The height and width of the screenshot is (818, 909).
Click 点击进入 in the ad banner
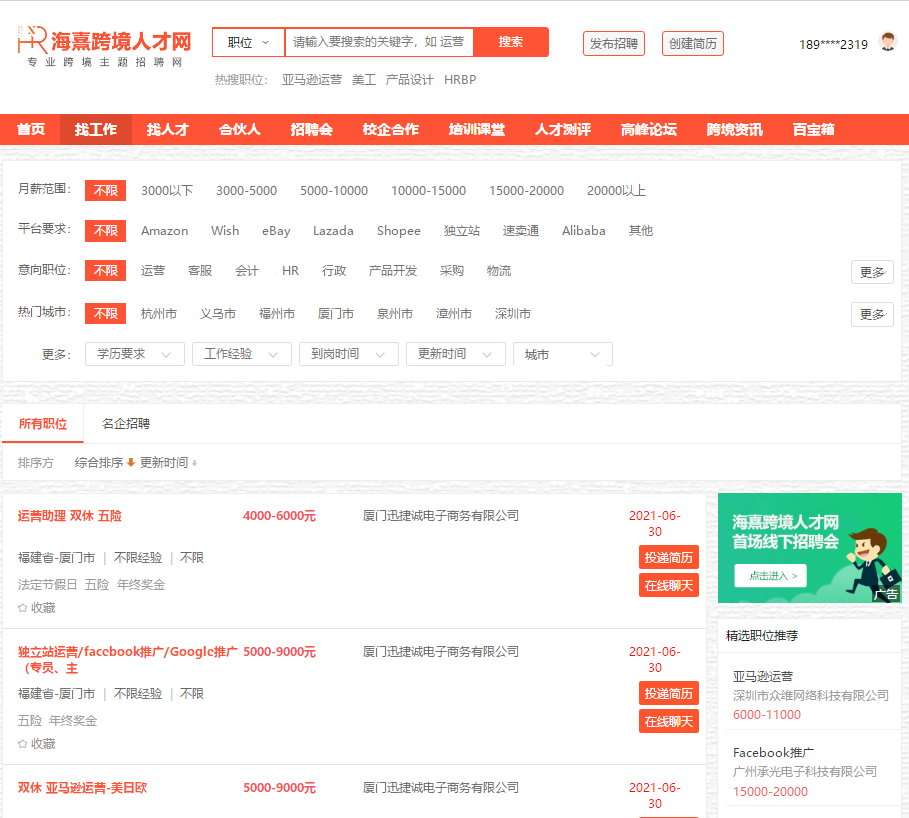pos(770,576)
